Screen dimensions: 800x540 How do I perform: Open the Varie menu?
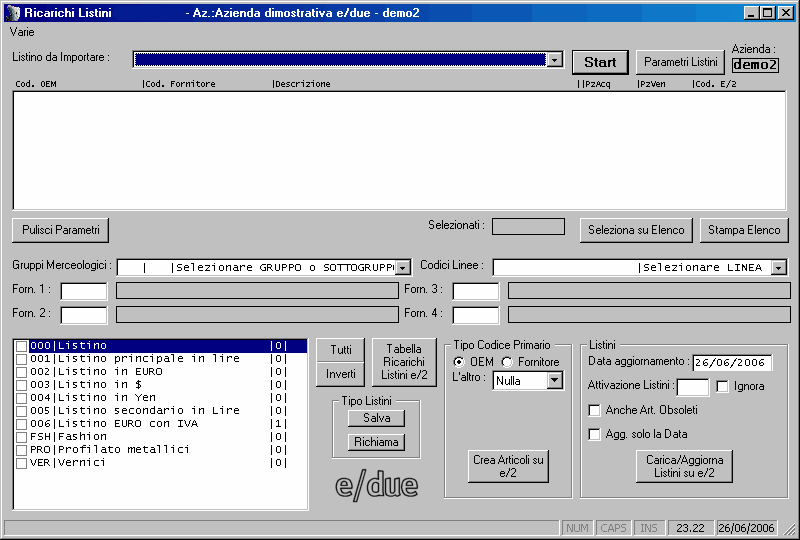[22, 32]
